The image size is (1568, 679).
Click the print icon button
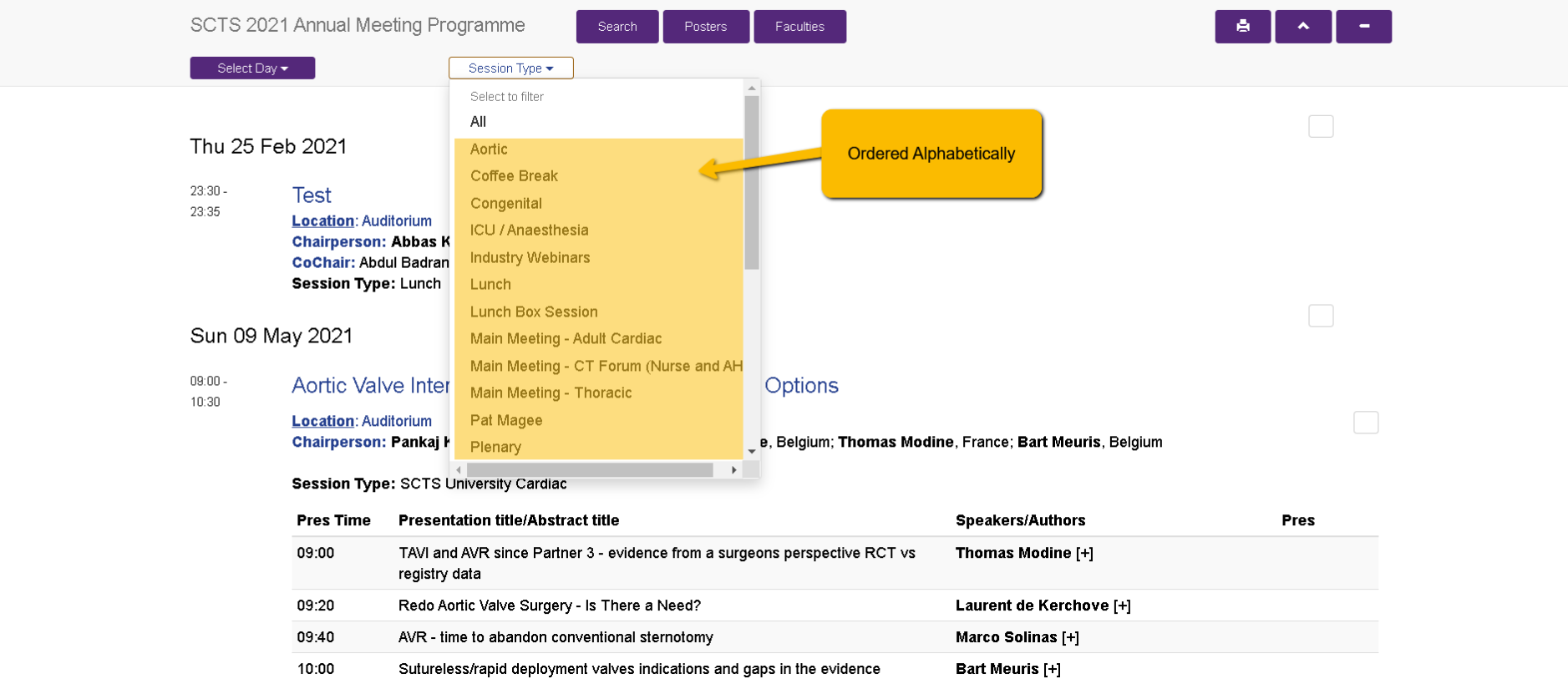[x=1242, y=26]
